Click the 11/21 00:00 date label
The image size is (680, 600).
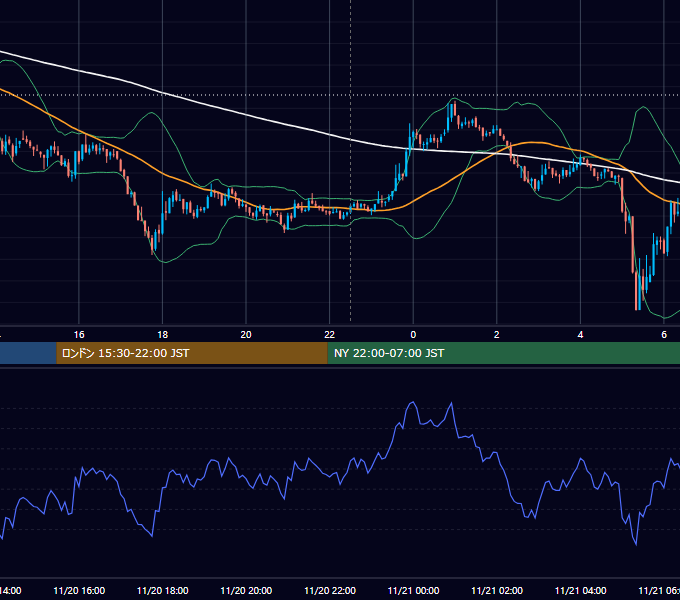coord(413,590)
